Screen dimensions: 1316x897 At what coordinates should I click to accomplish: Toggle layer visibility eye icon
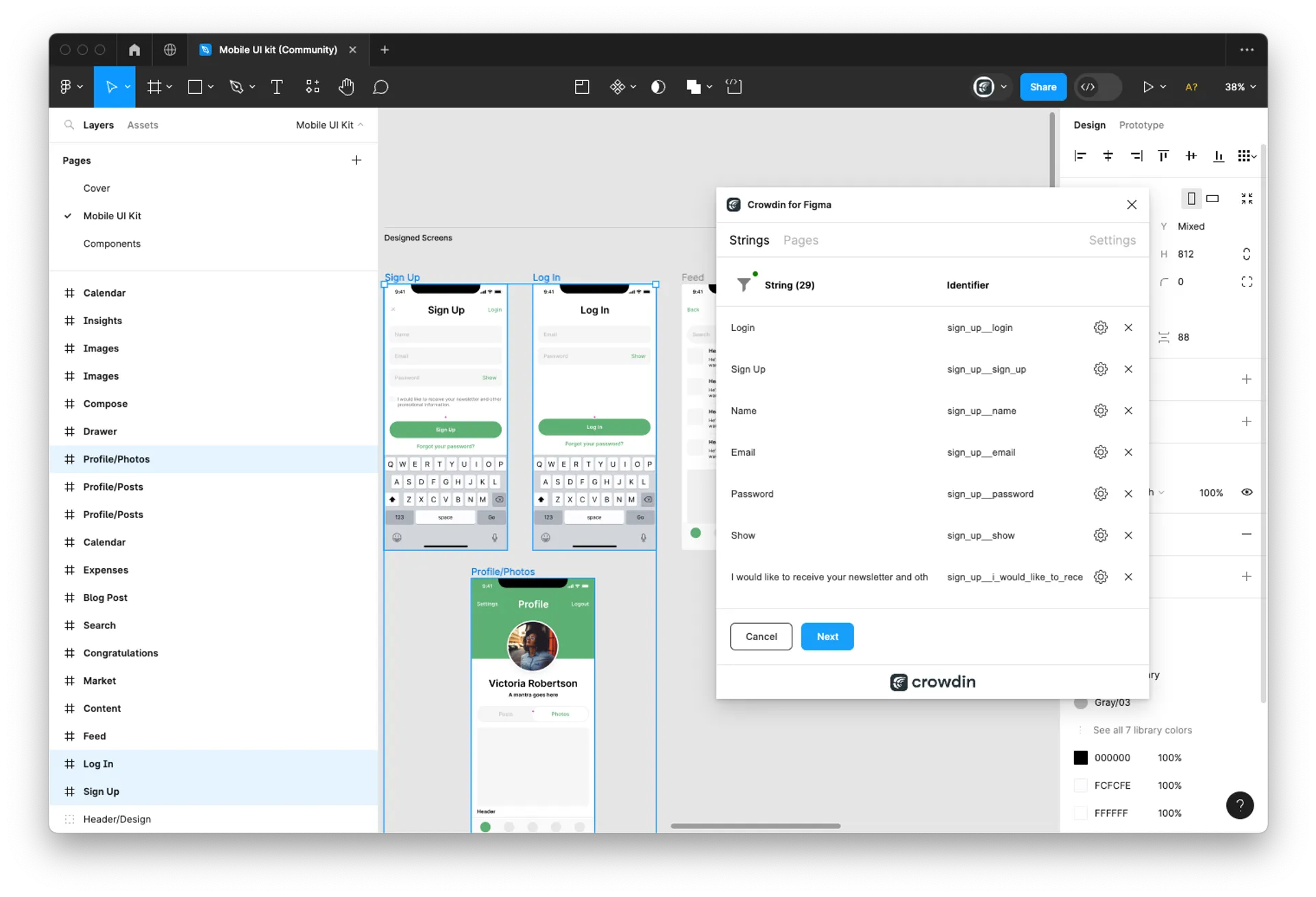point(1247,492)
